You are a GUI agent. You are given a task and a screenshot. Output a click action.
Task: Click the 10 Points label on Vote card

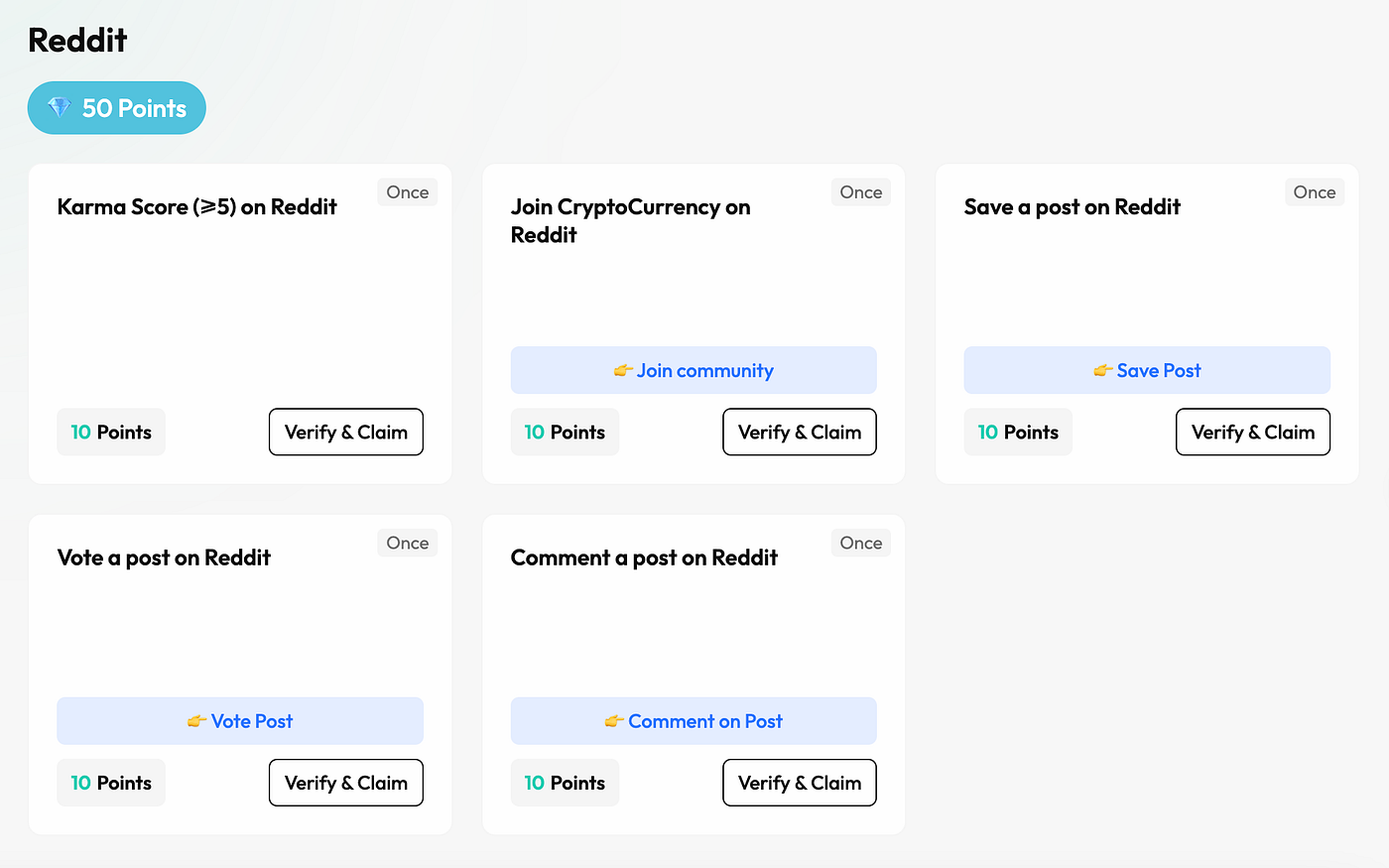(111, 783)
